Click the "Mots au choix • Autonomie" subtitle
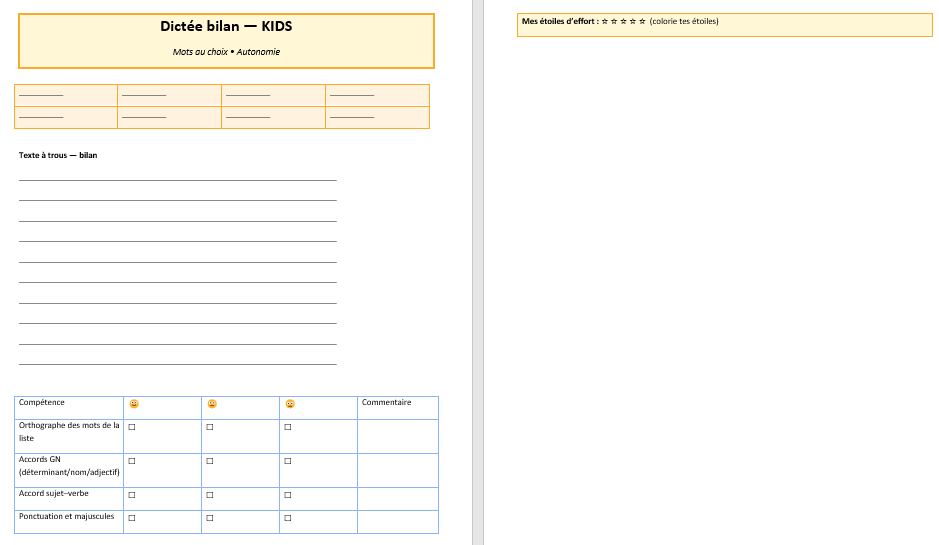939x545 pixels. click(x=226, y=52)
